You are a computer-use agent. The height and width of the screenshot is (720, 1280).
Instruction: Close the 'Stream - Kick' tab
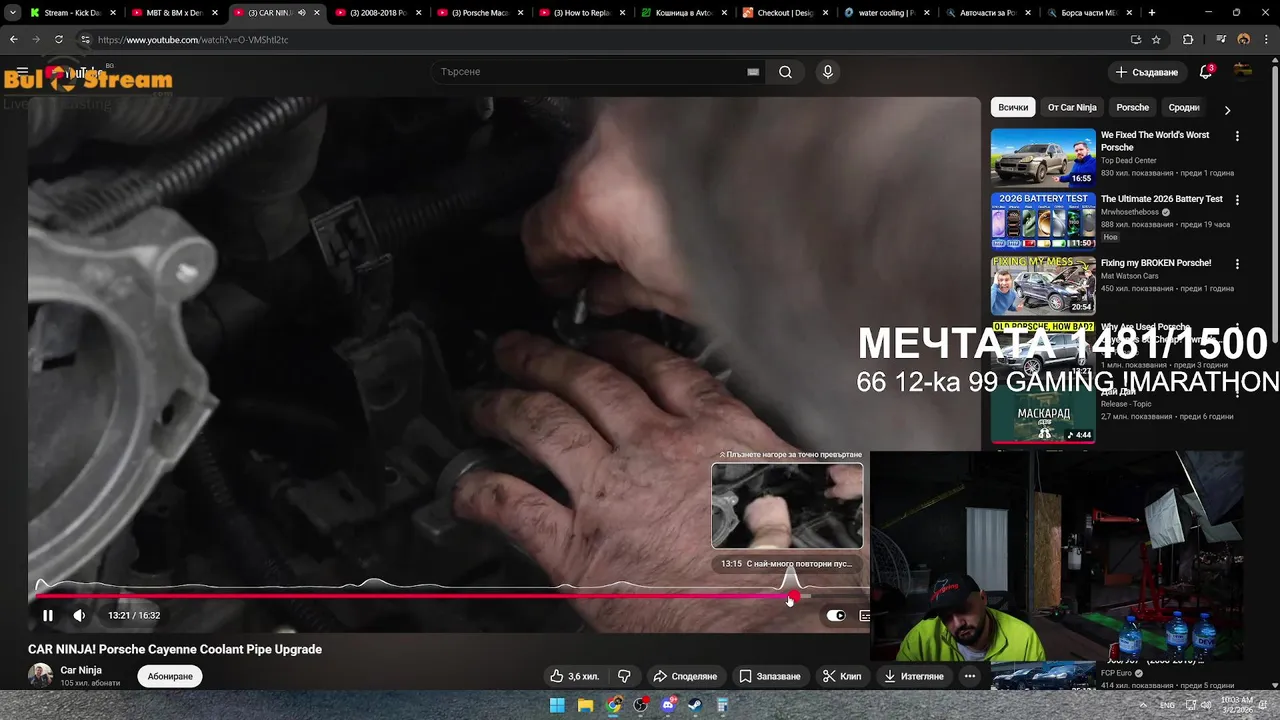(111, 13)
